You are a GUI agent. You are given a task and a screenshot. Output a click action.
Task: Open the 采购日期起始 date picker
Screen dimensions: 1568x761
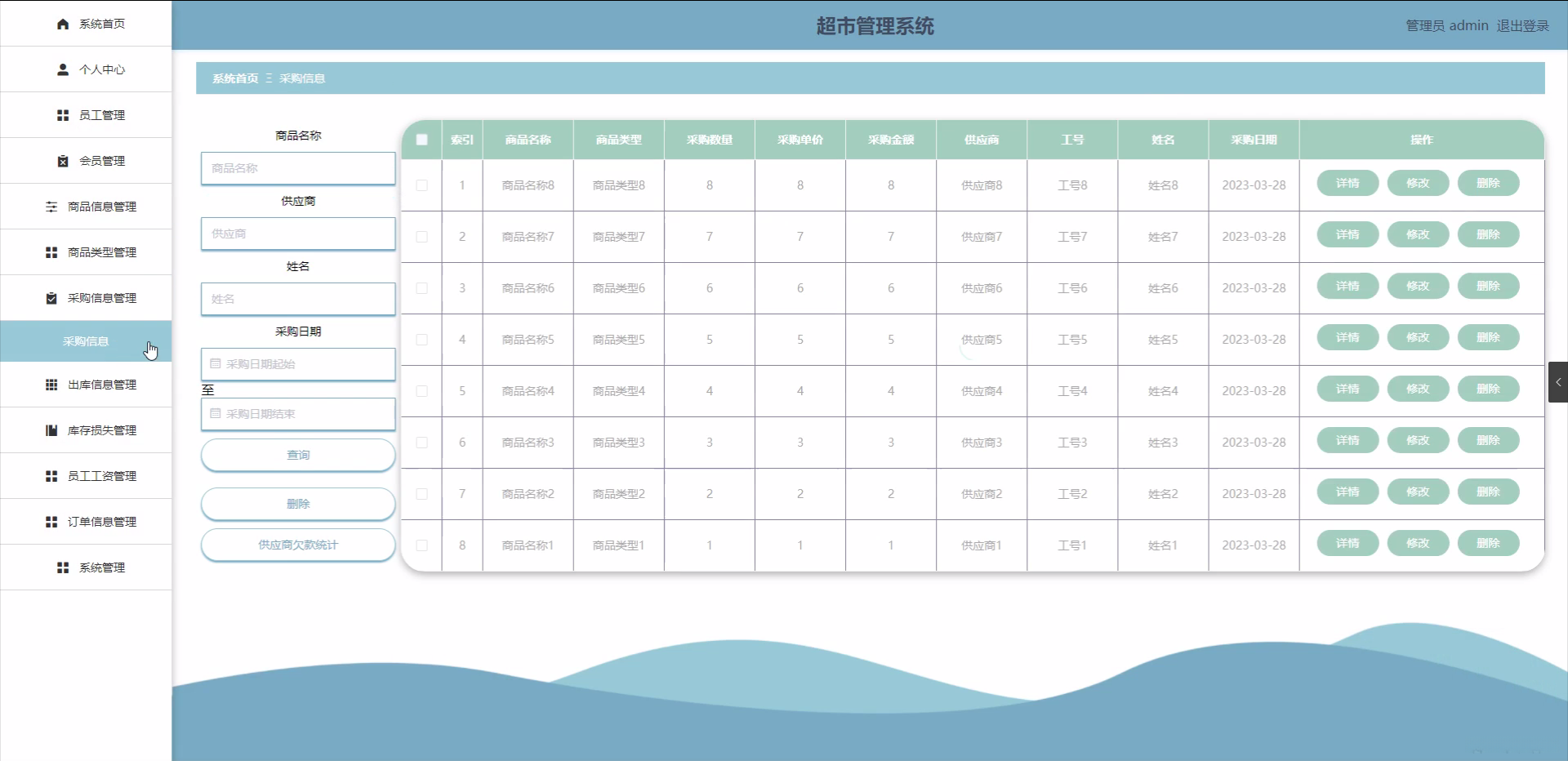(x=298, y=364)
